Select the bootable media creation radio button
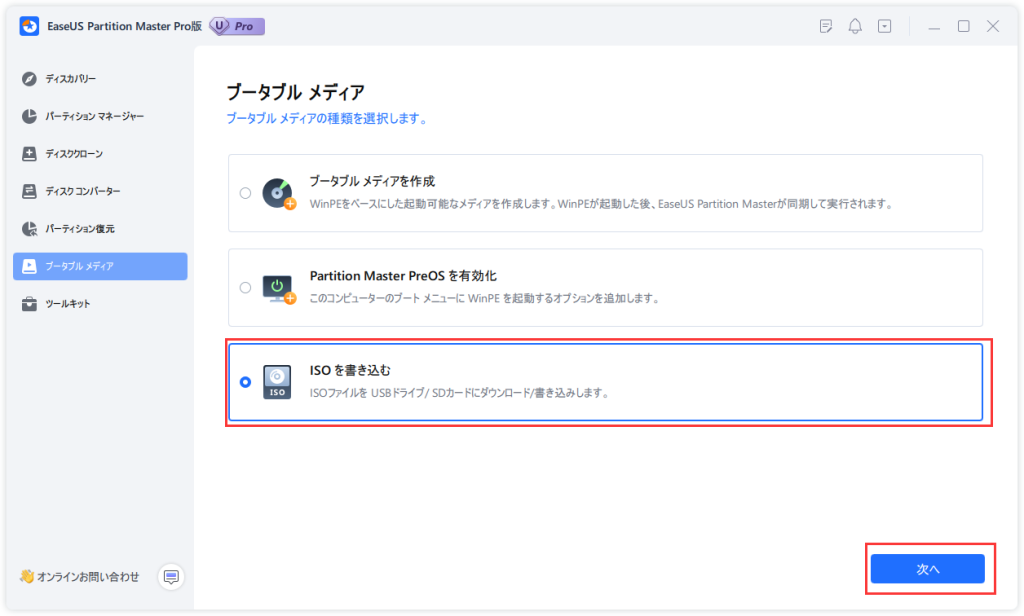This screenshot has height=616, width=1024. coord(245,193)
